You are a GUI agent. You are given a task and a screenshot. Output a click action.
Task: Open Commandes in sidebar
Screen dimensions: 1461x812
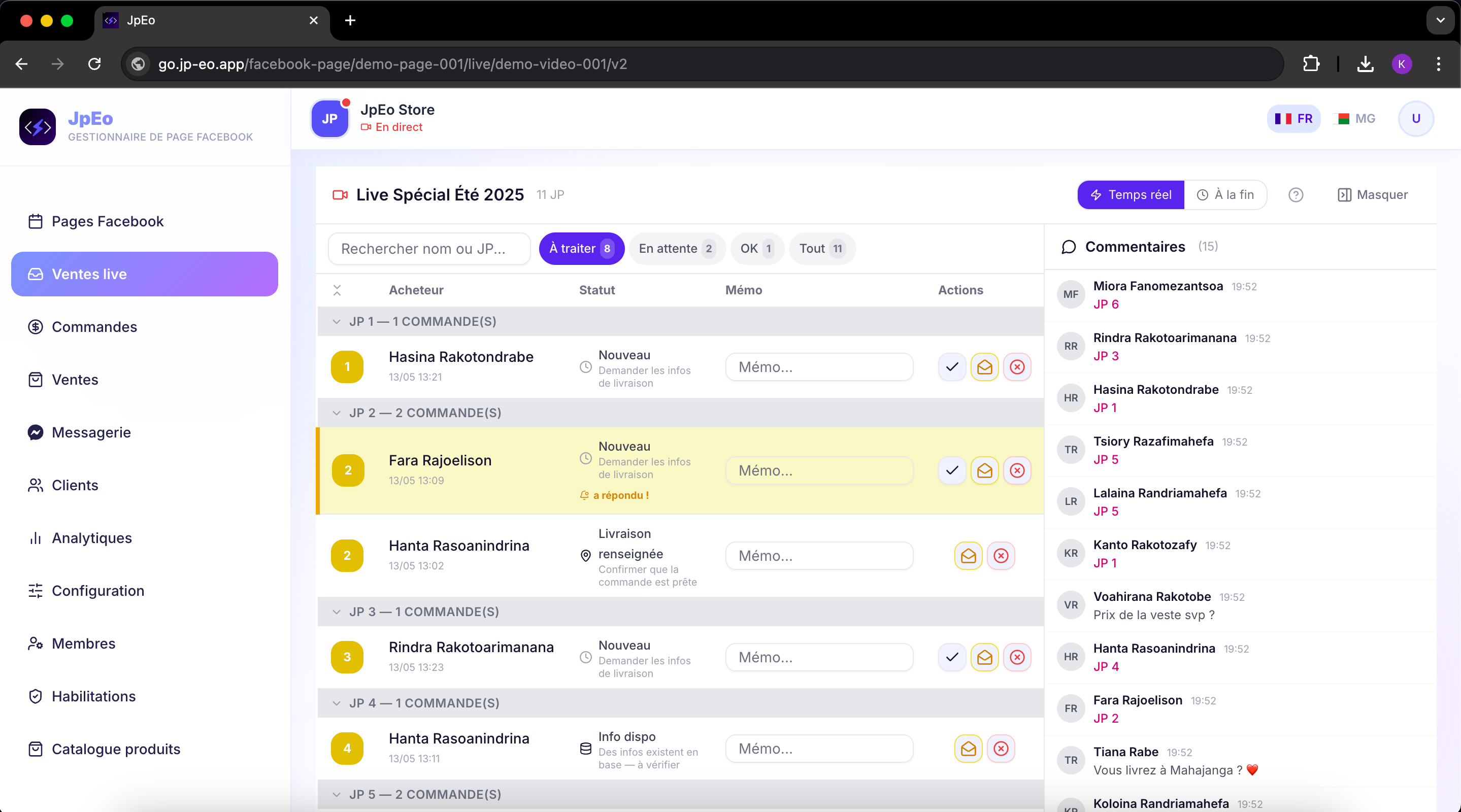(145, 327)
